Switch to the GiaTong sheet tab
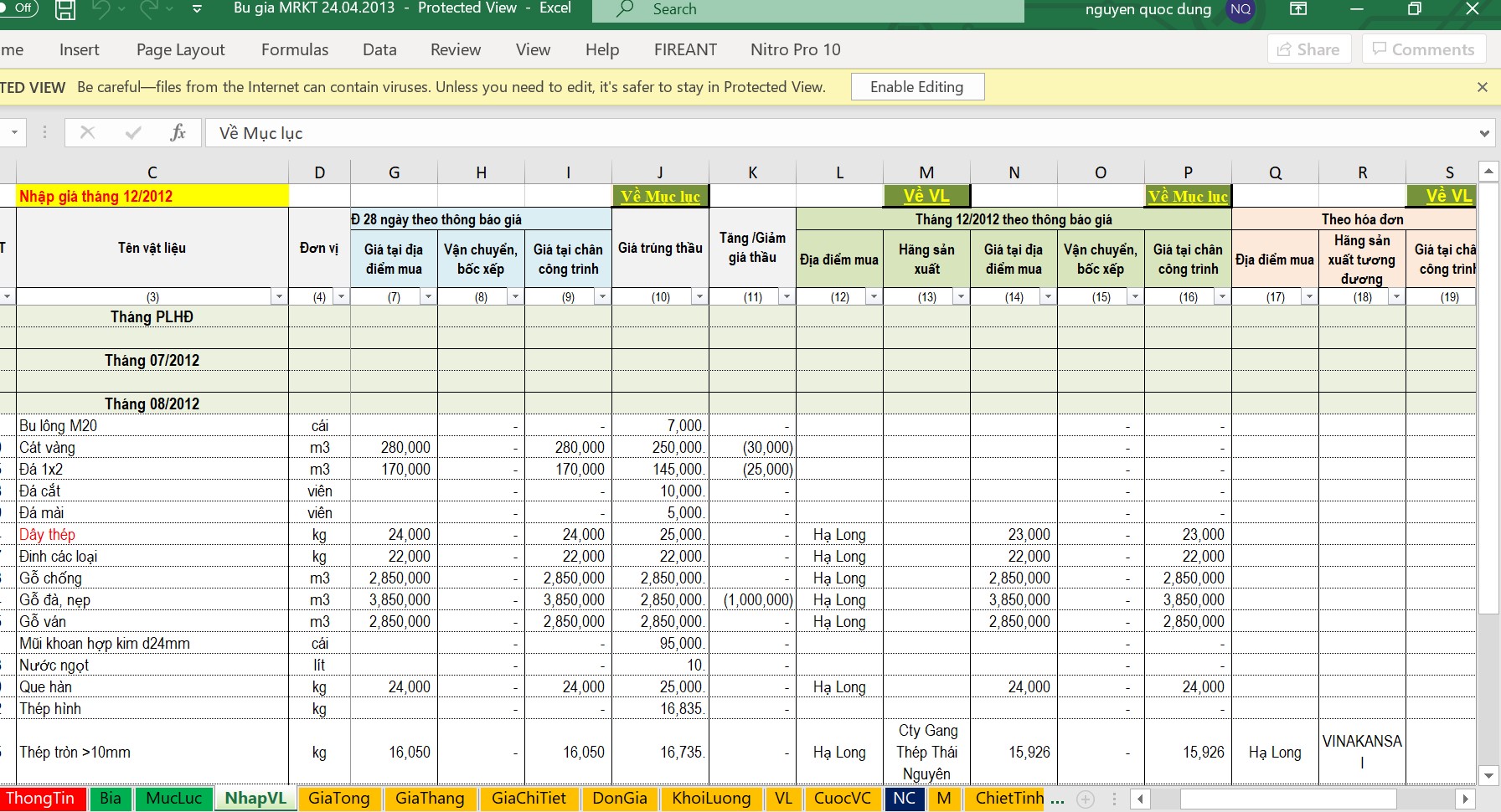Screen dimensions: 1501x812 338,799
